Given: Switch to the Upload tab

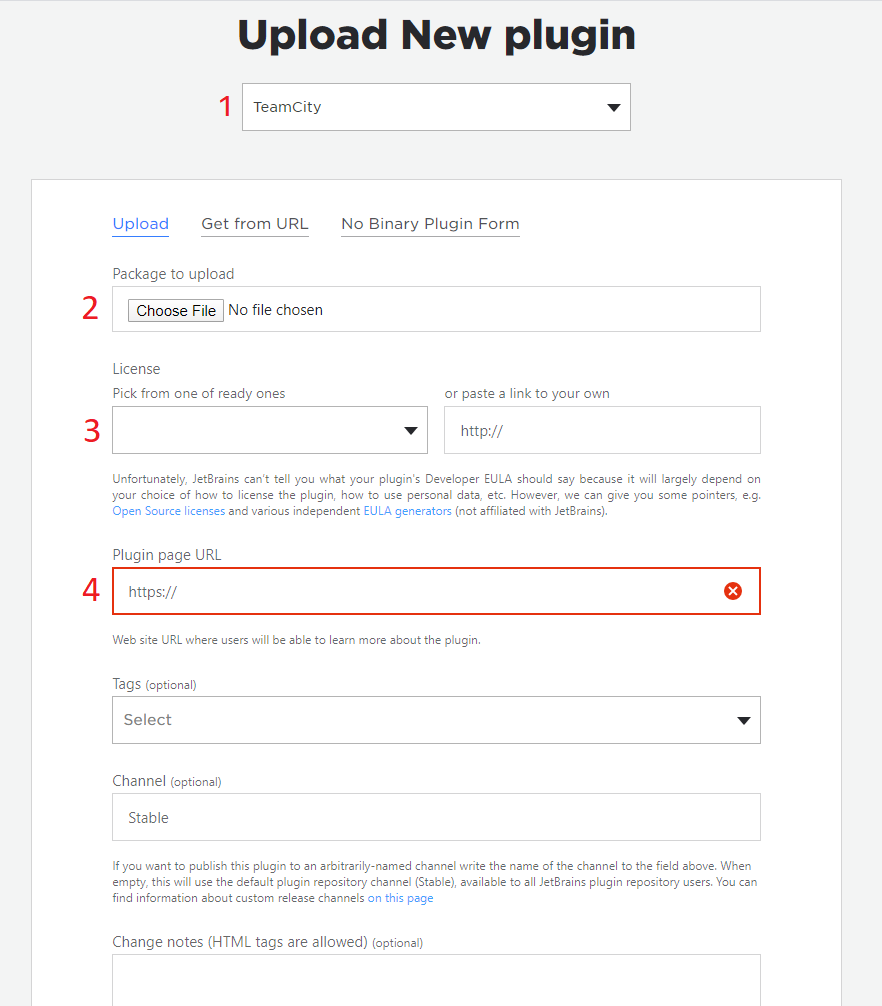Looking at the screenshot, I should coord(140,224).
